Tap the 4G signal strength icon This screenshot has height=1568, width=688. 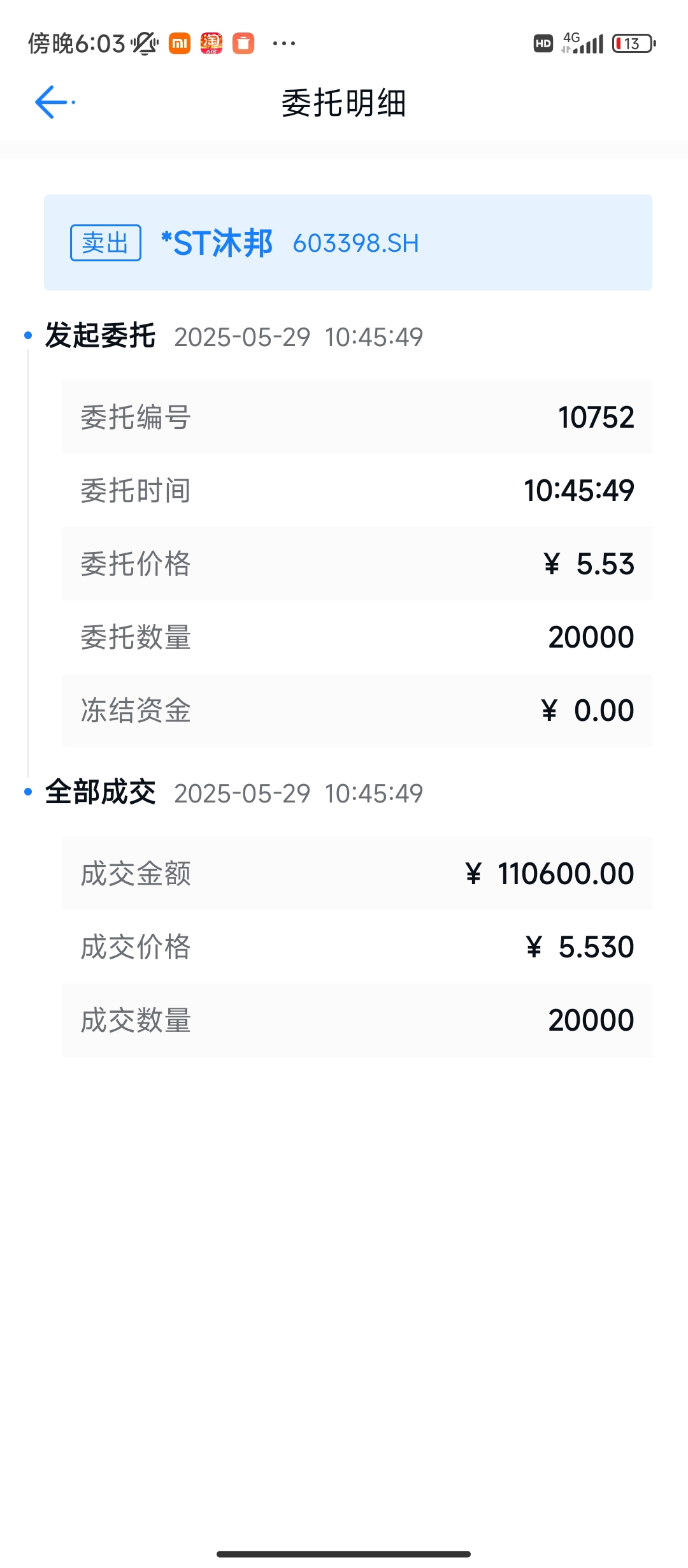(582, 43)
